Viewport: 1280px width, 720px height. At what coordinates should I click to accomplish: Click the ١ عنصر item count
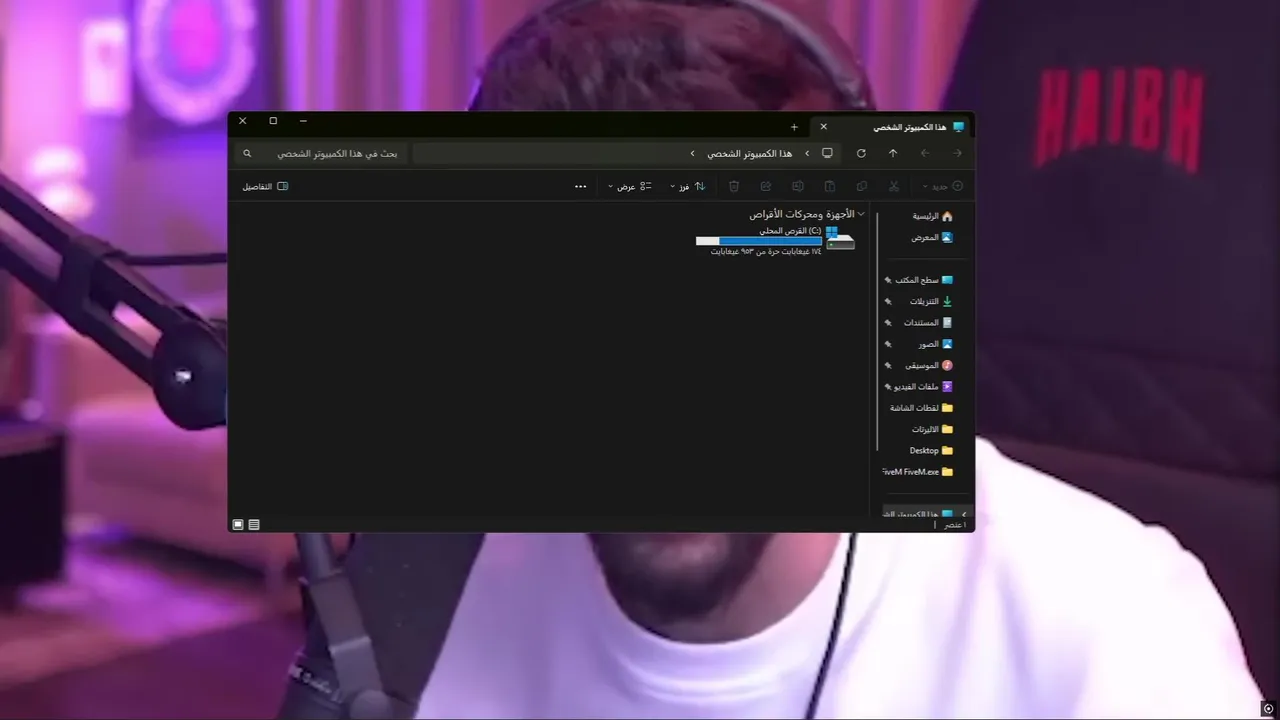[955, 525]
